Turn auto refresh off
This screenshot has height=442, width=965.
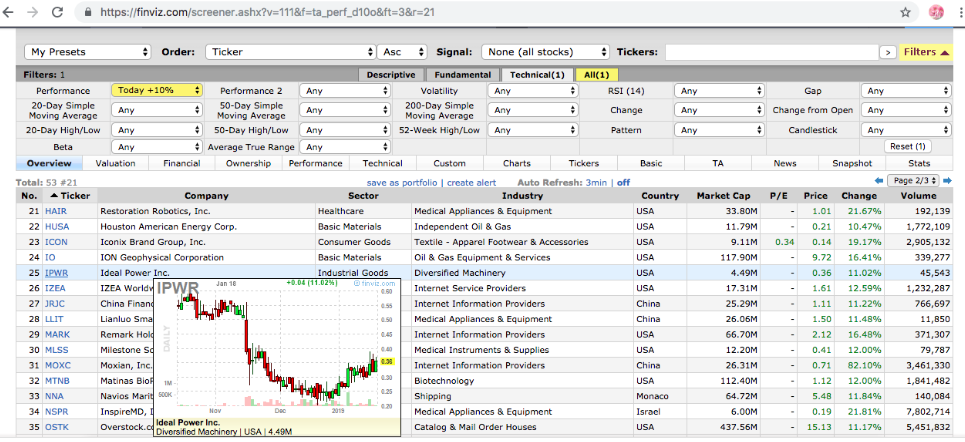[x=623, y=183]
